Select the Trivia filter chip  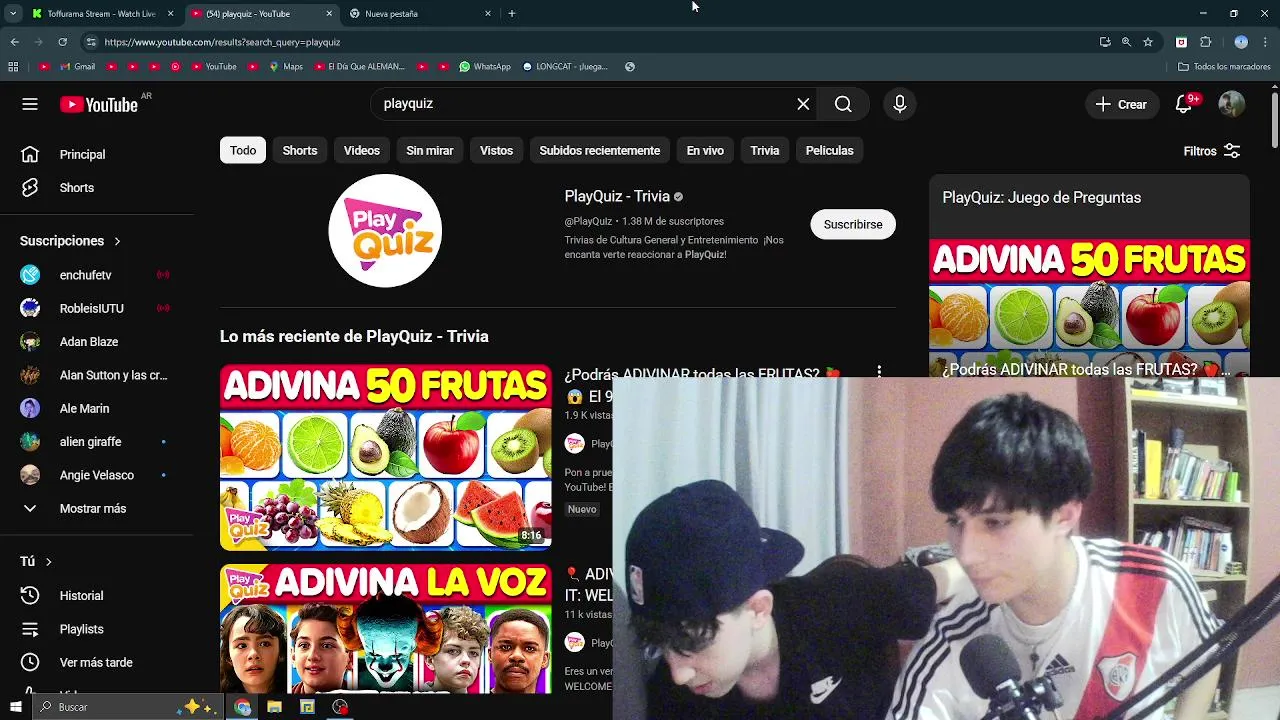pos(765,150)
